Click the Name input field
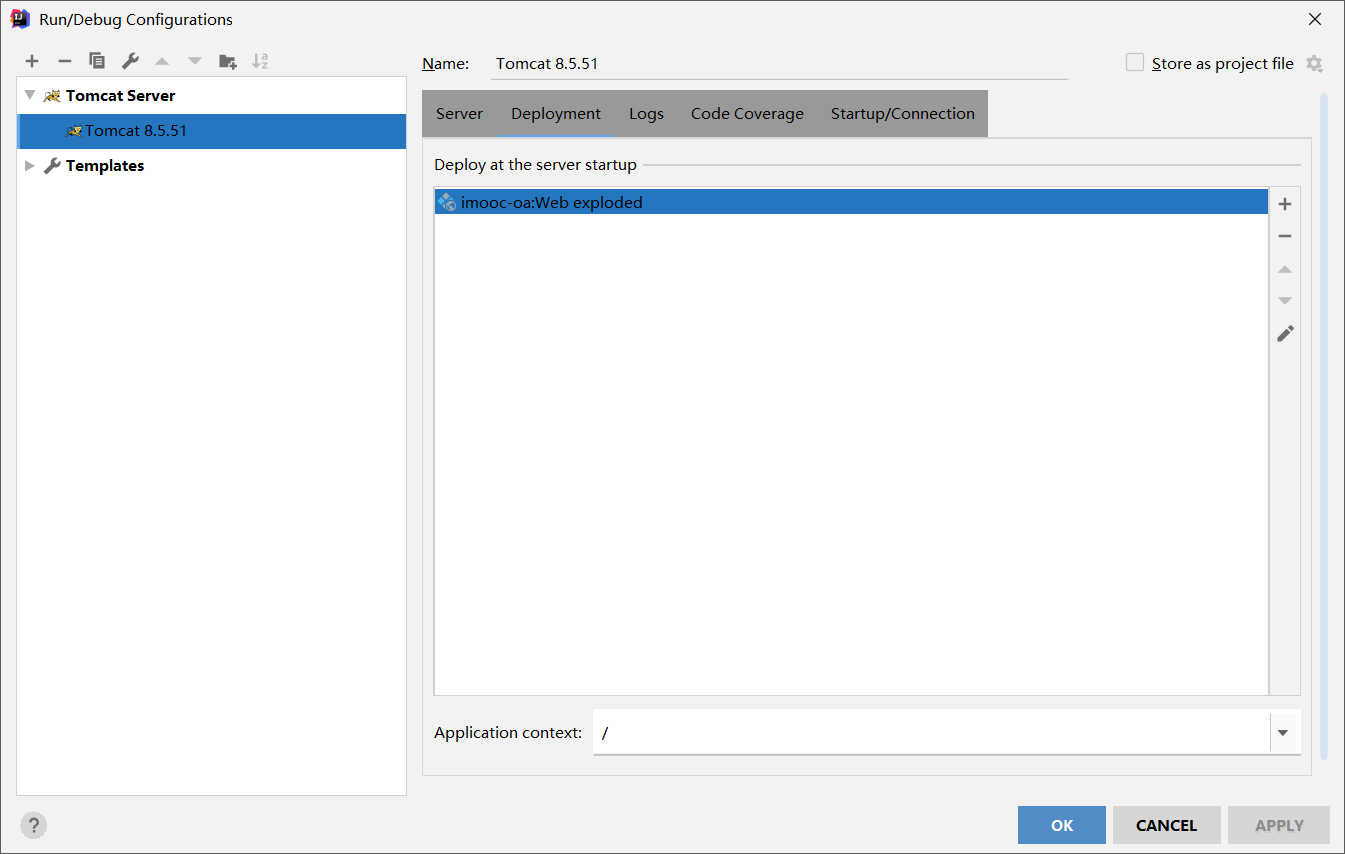This screenshot has width=1345, height=854. point(781,64)
